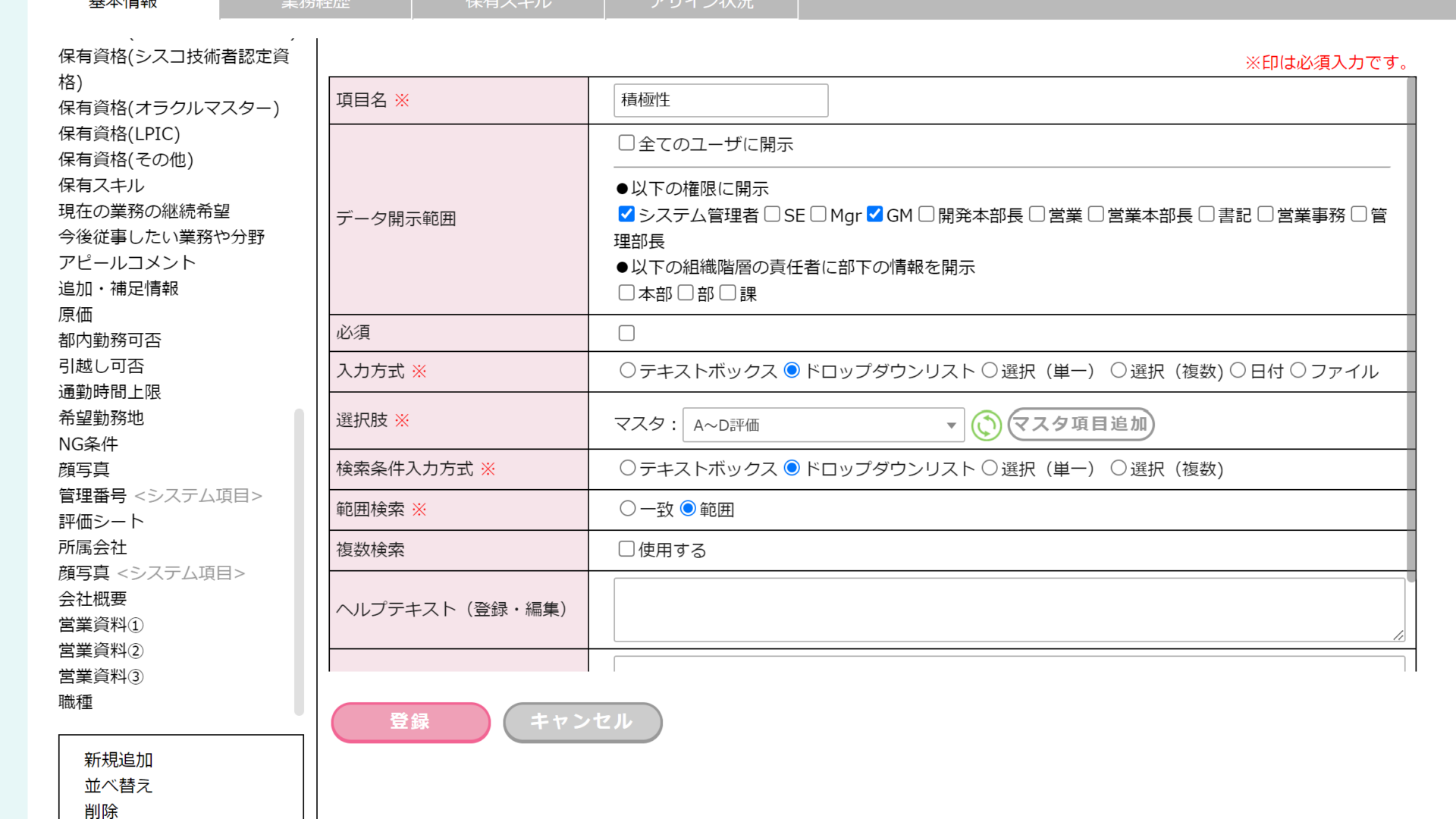Click the キャンセル button
The height and width of the screenshot is (819, 1456).
tap(582, 722)
